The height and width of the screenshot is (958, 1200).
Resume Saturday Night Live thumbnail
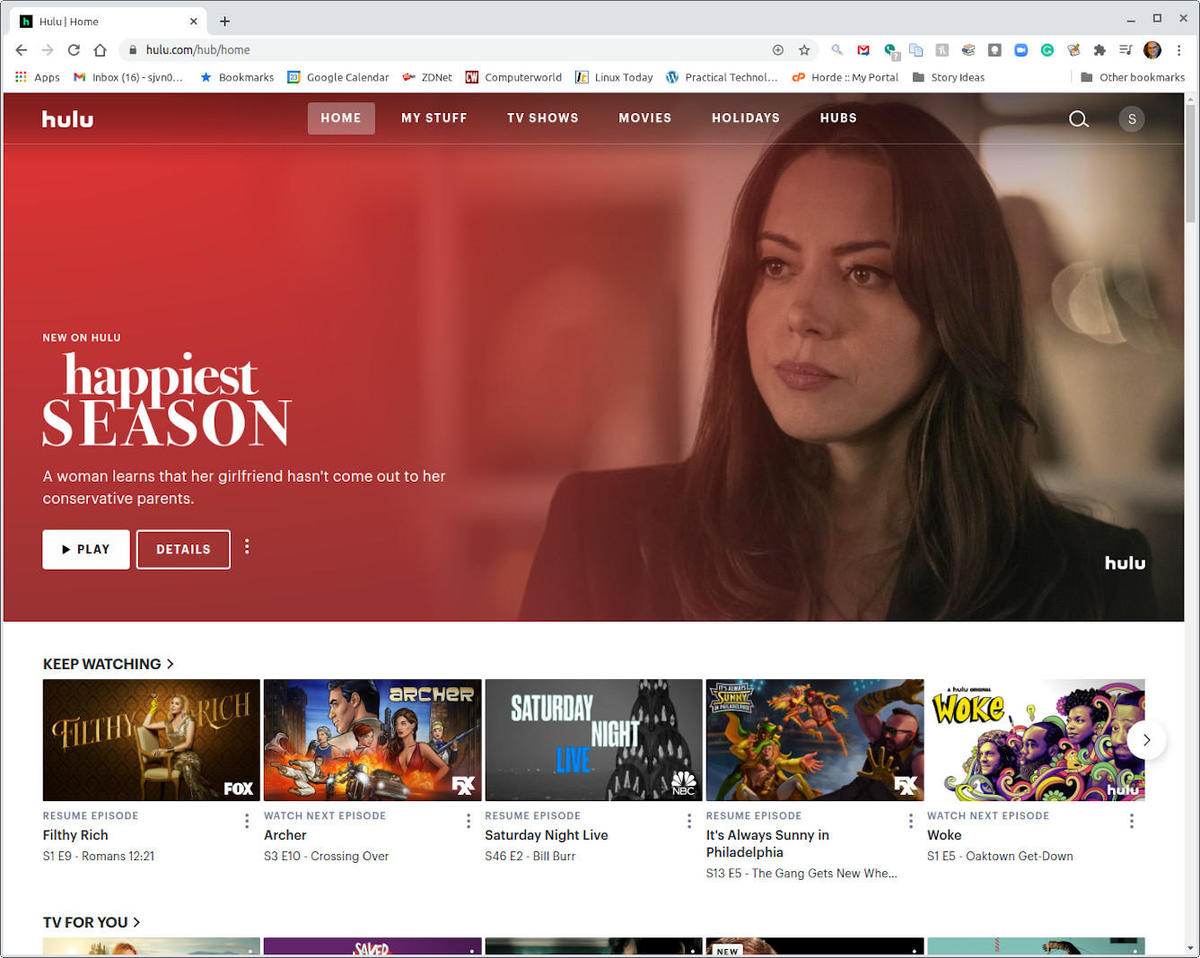tap(594, 740)
